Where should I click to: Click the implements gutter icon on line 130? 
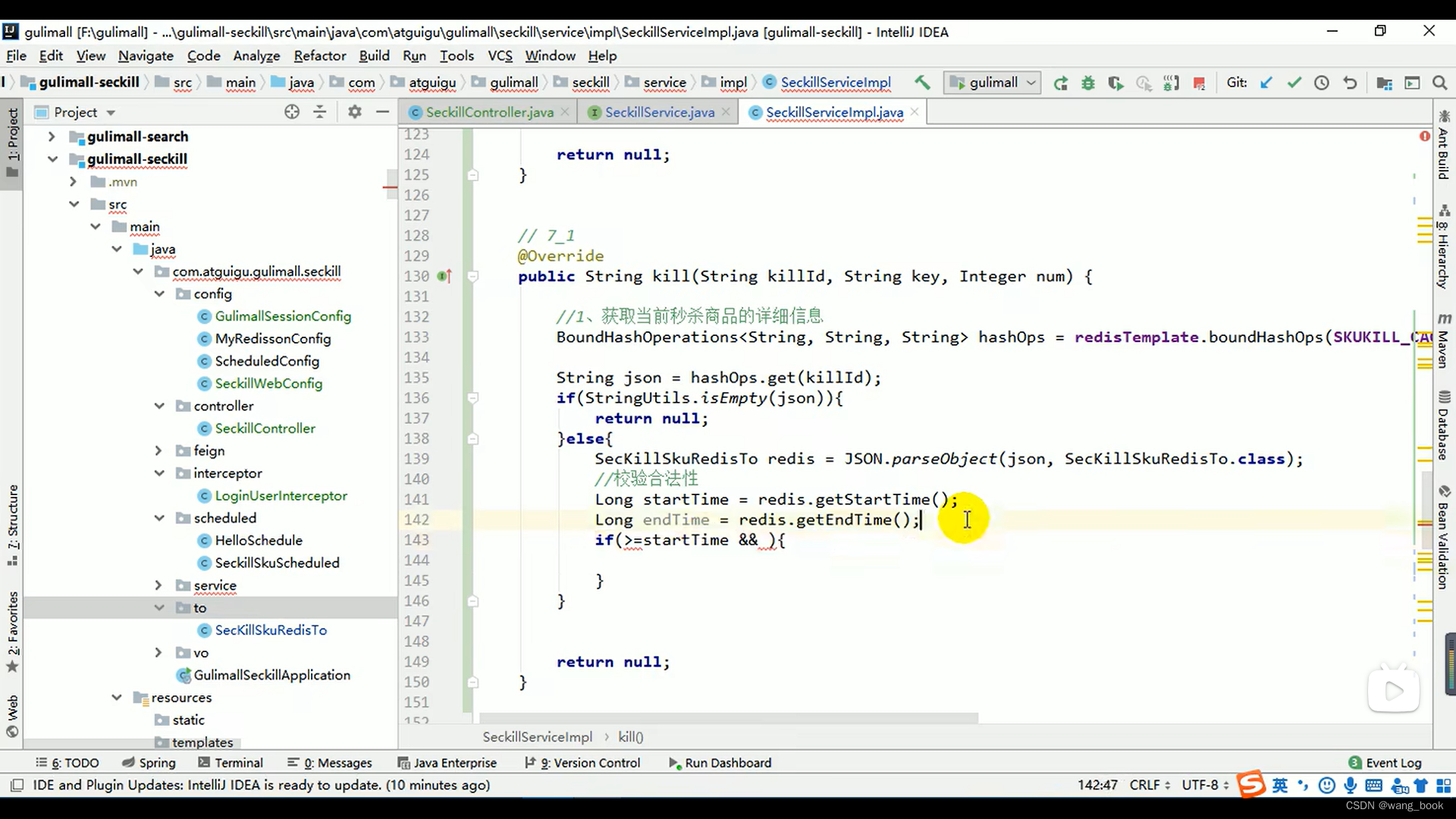coord(444,277)
